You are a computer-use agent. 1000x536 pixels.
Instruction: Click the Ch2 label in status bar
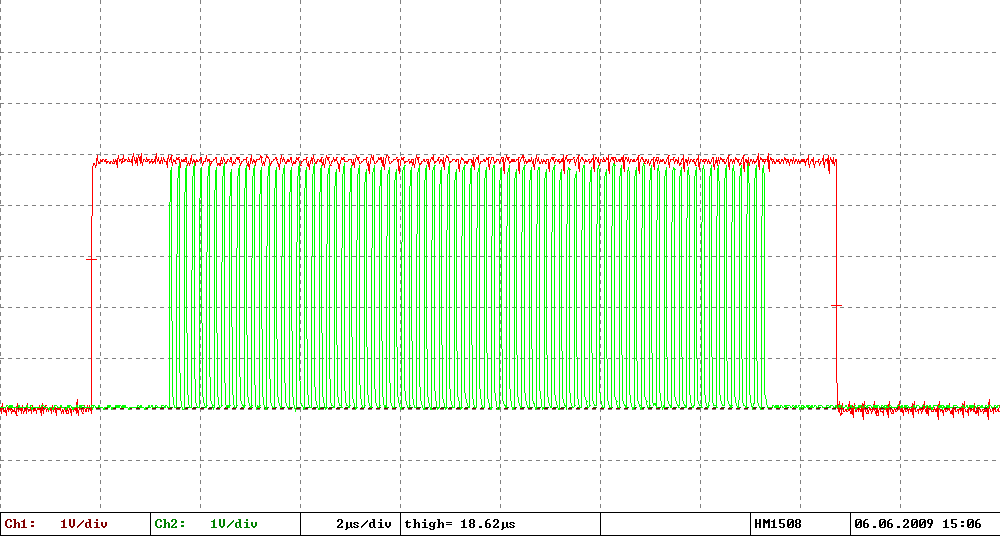tap(170, 525)
